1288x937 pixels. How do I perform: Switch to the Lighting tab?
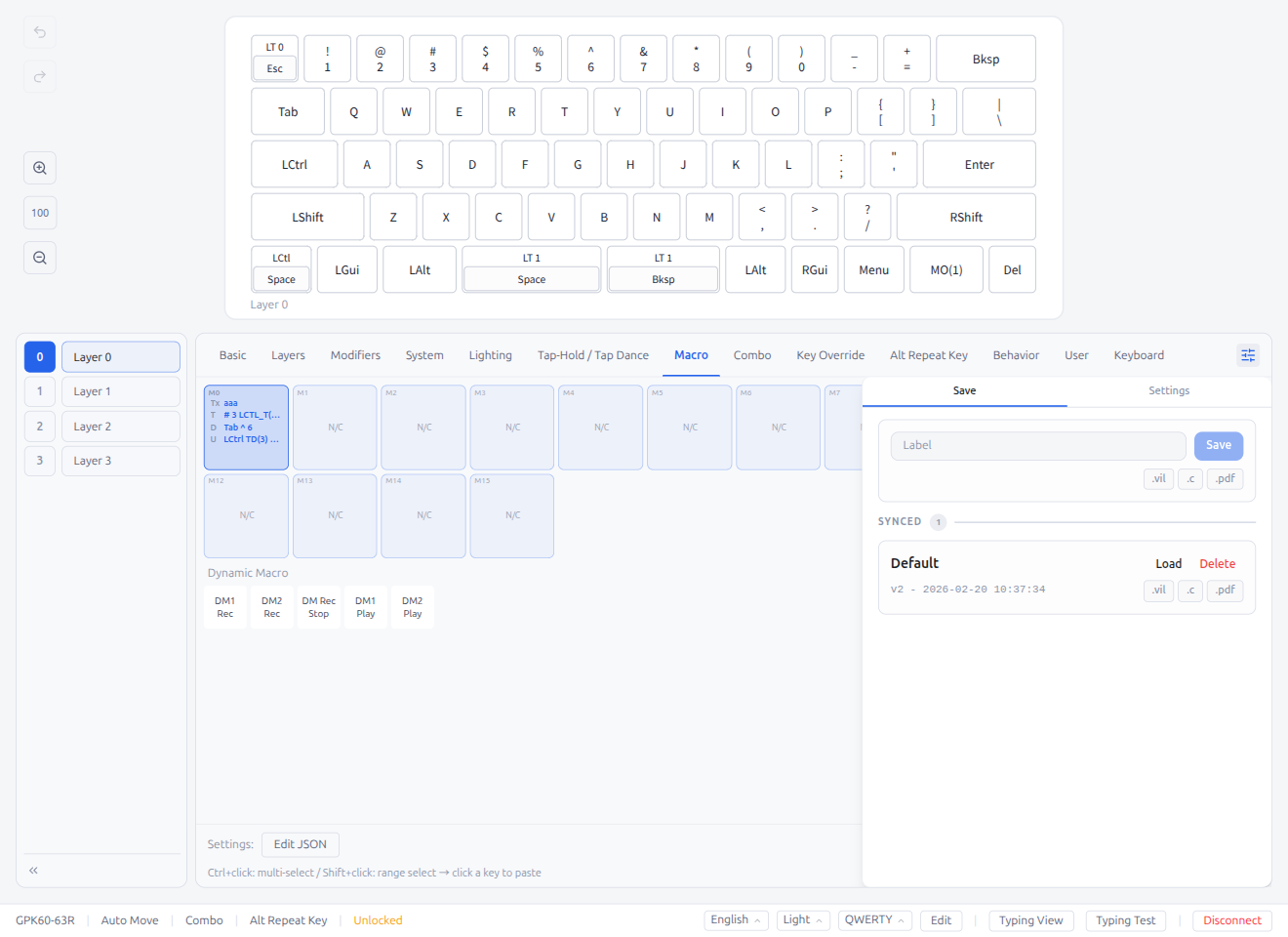[x=490, y=355]
